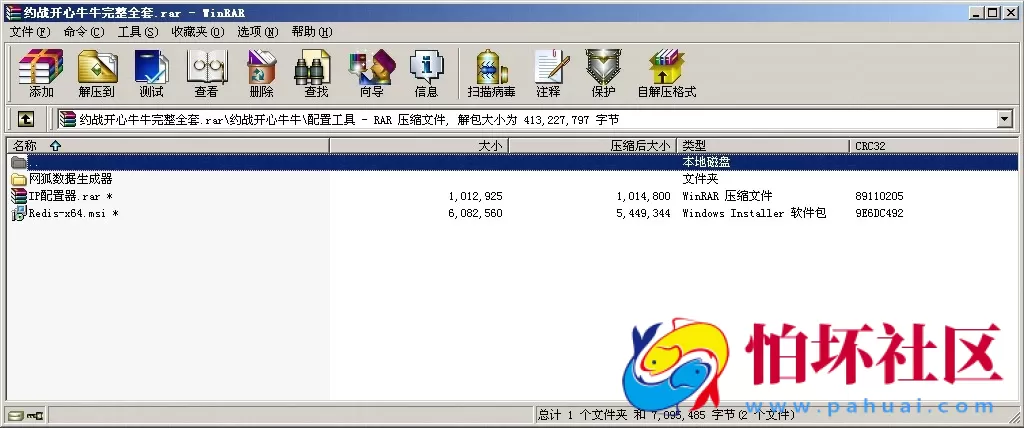Click the Windows Installer 软件包 type cell
1024x428 pixels.
pyautogui.click(x=754, y=213)
